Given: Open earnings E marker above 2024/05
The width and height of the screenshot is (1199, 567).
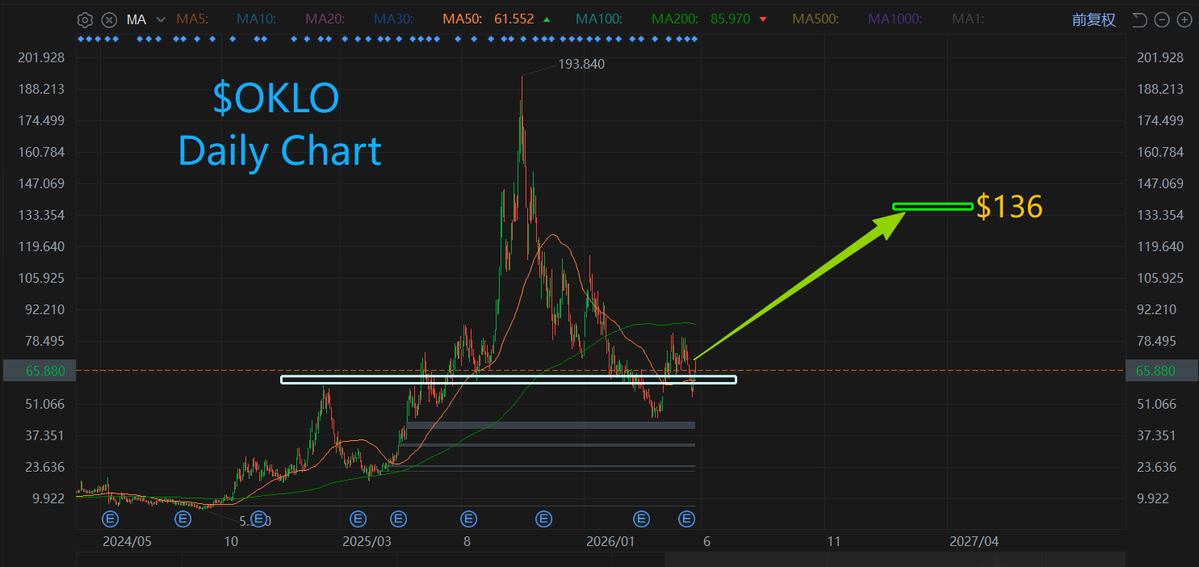Looking at the screenshot, I should point(111,520).
